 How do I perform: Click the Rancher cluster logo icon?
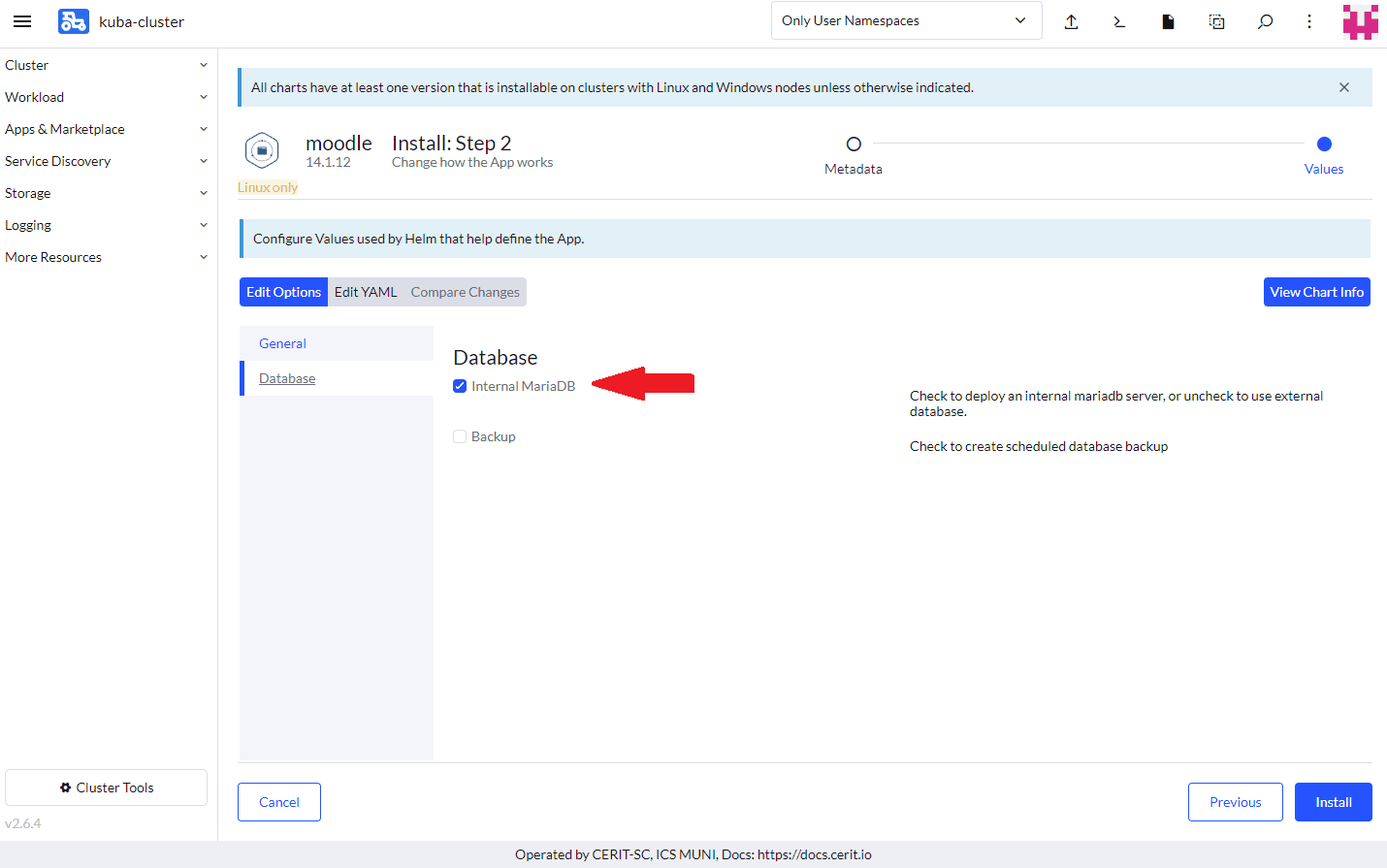[74, 21]
